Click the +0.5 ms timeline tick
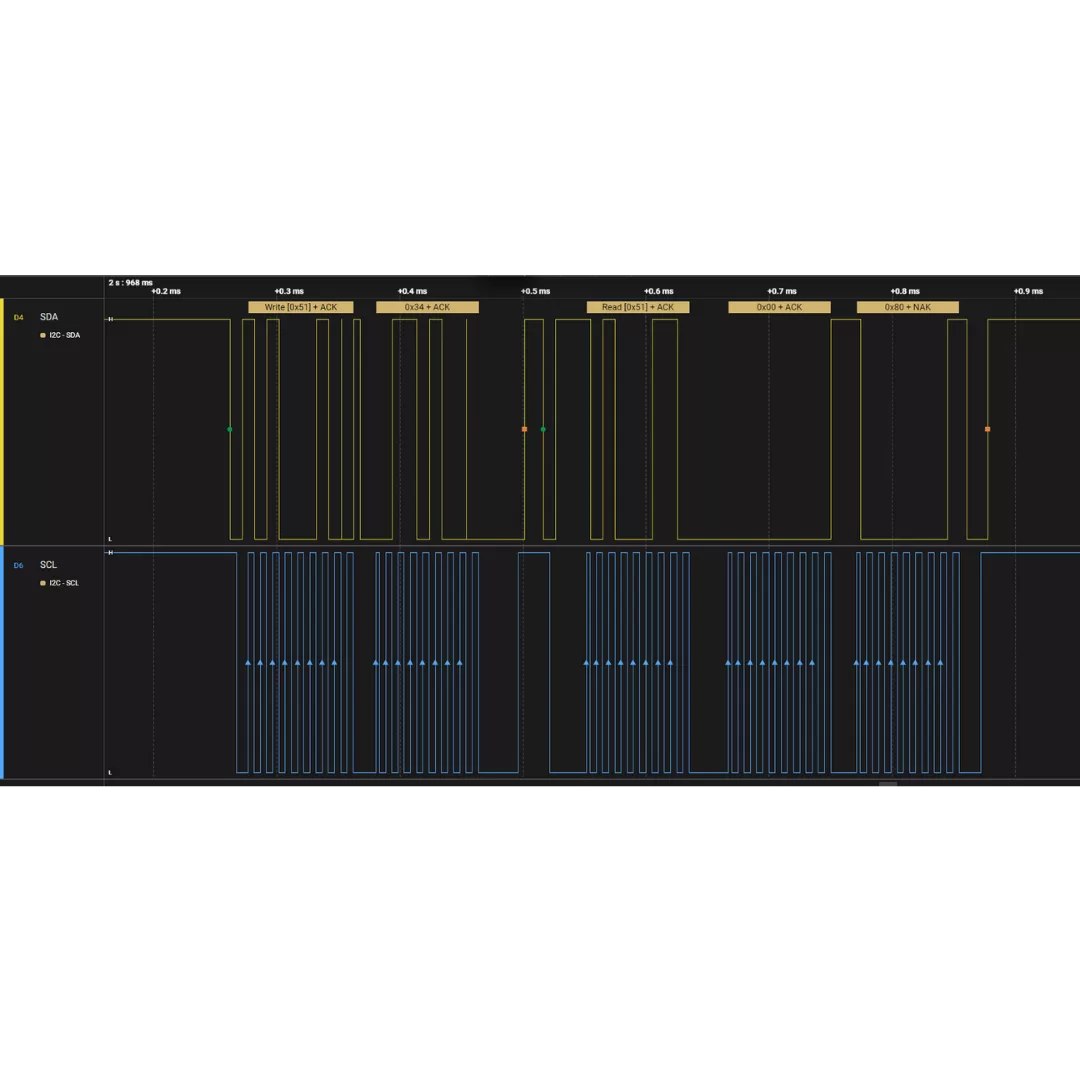The image size is (1080, 1080). [535, 291]
